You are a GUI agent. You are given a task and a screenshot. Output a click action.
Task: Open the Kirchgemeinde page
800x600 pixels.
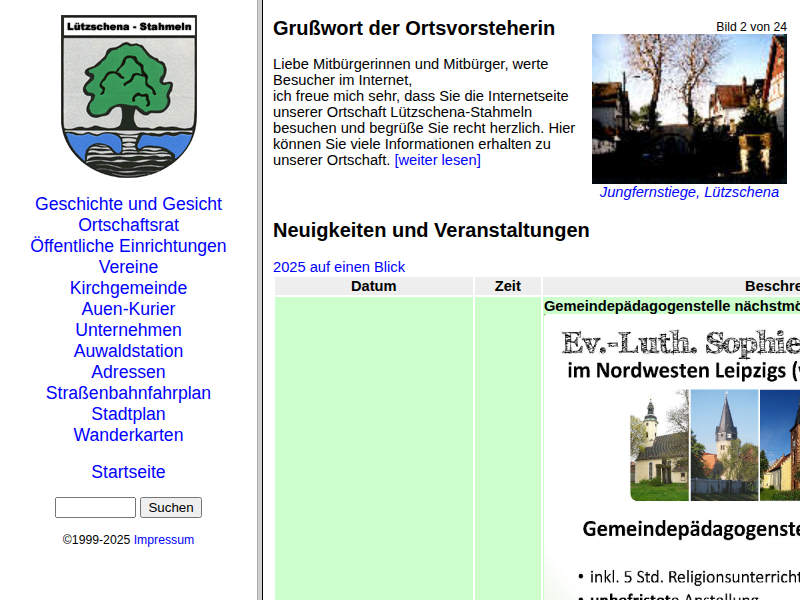(128, 288)
